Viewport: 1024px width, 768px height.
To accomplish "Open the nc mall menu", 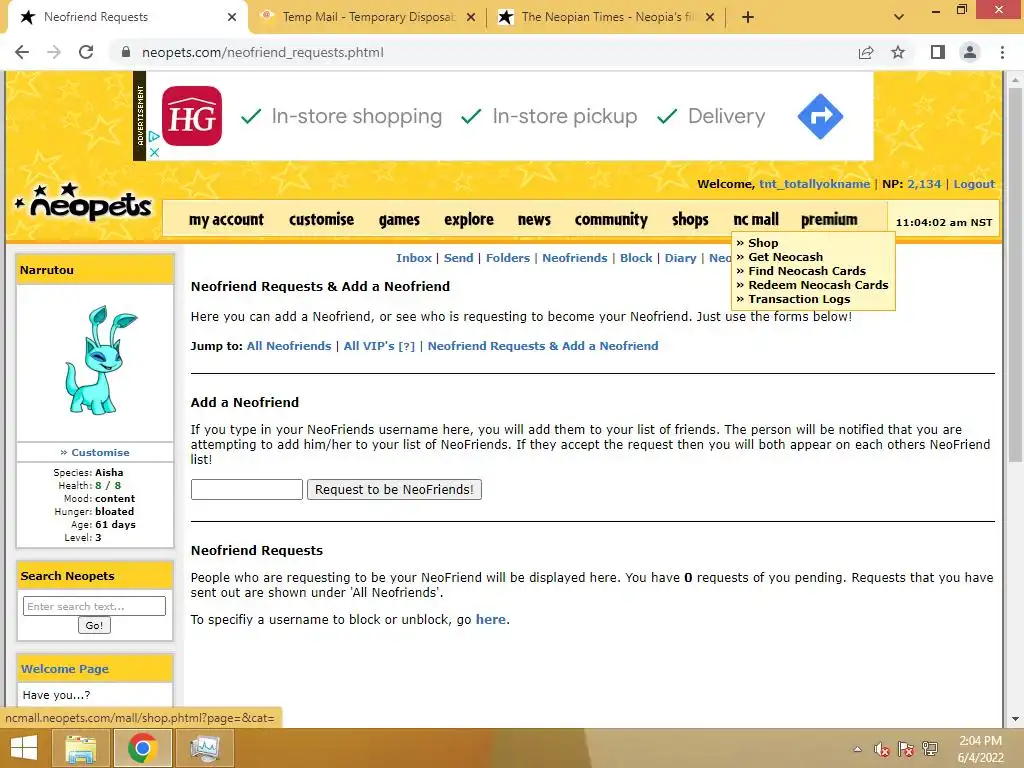I will 756,219.
